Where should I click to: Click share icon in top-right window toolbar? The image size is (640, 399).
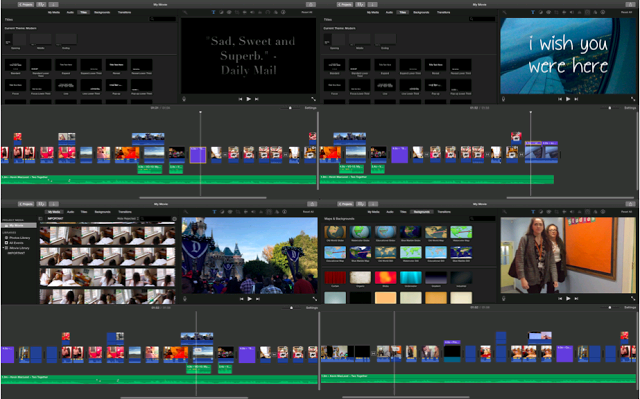point(630,4)
